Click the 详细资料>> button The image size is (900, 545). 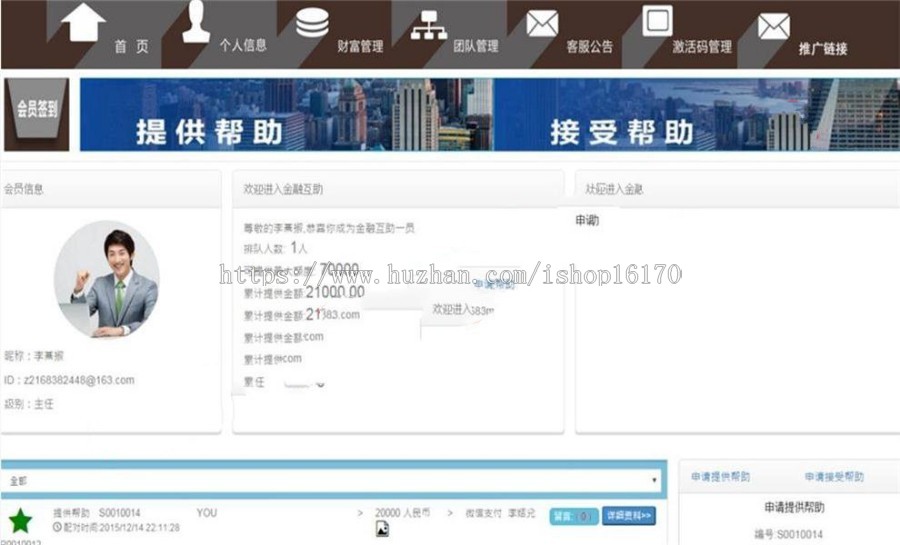[x=629, y=516]
